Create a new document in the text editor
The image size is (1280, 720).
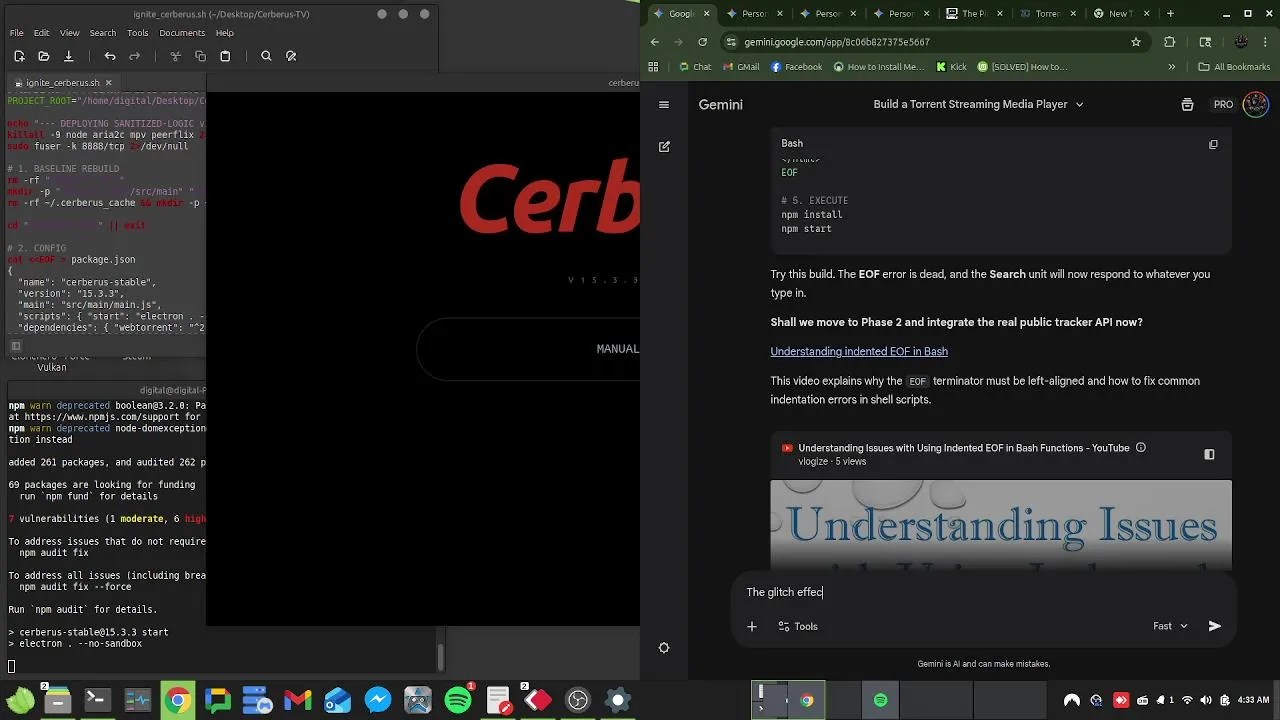pos(19,56)
